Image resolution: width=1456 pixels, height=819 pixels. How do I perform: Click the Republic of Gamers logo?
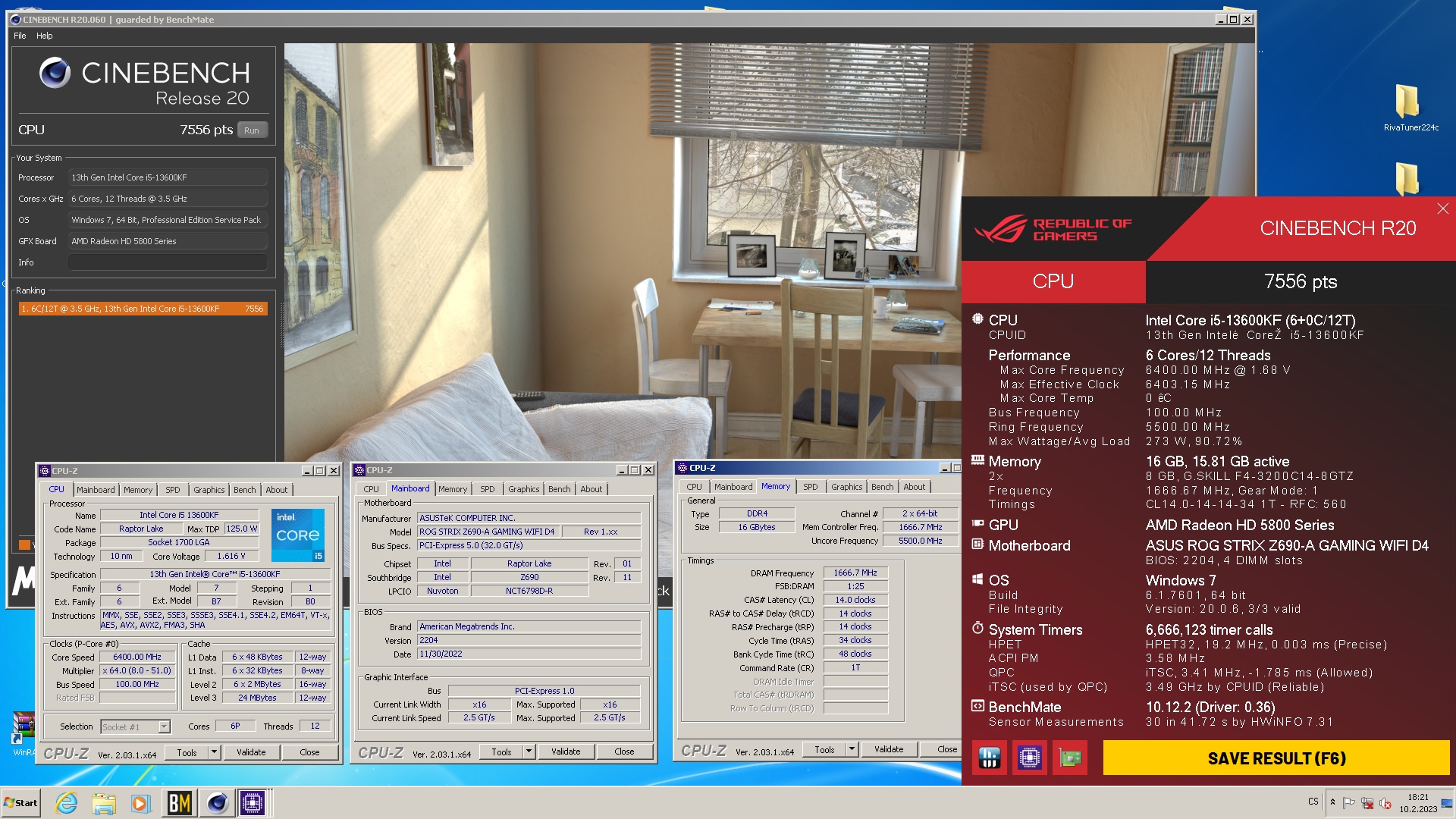[x=1053, y=229]
